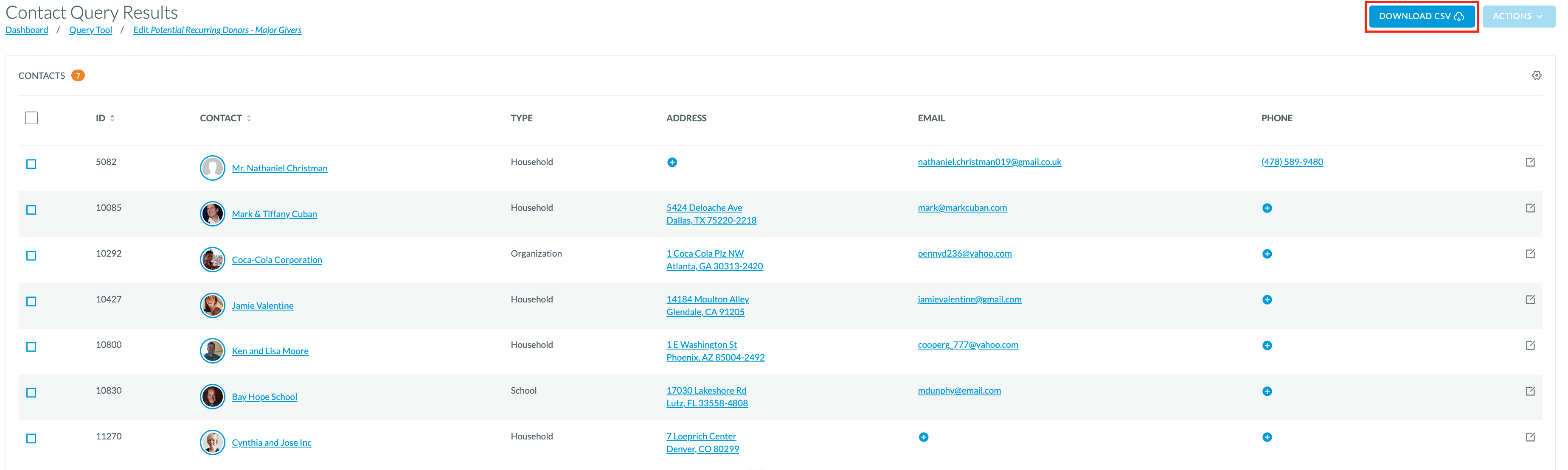Email nathaniel.christman019@gmail.co.uk

pos(989,162)
